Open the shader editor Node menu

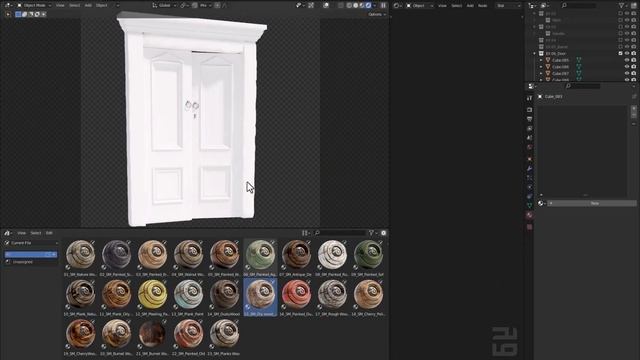[x=482, y=6]
